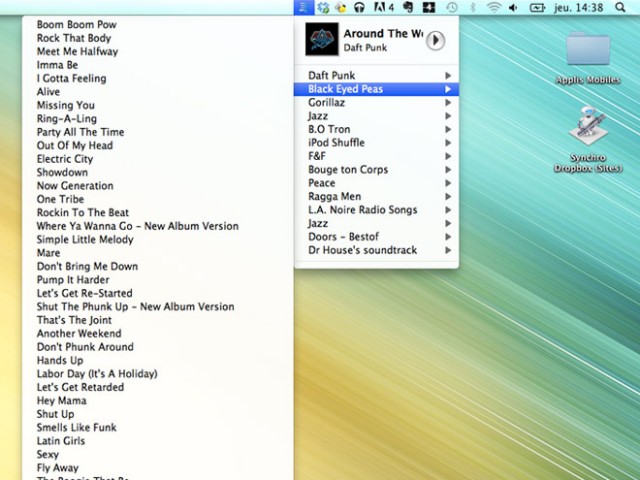Play Out Of My Head
The image size is (640, 480).
pyautogui.click(x=158, y=146)
